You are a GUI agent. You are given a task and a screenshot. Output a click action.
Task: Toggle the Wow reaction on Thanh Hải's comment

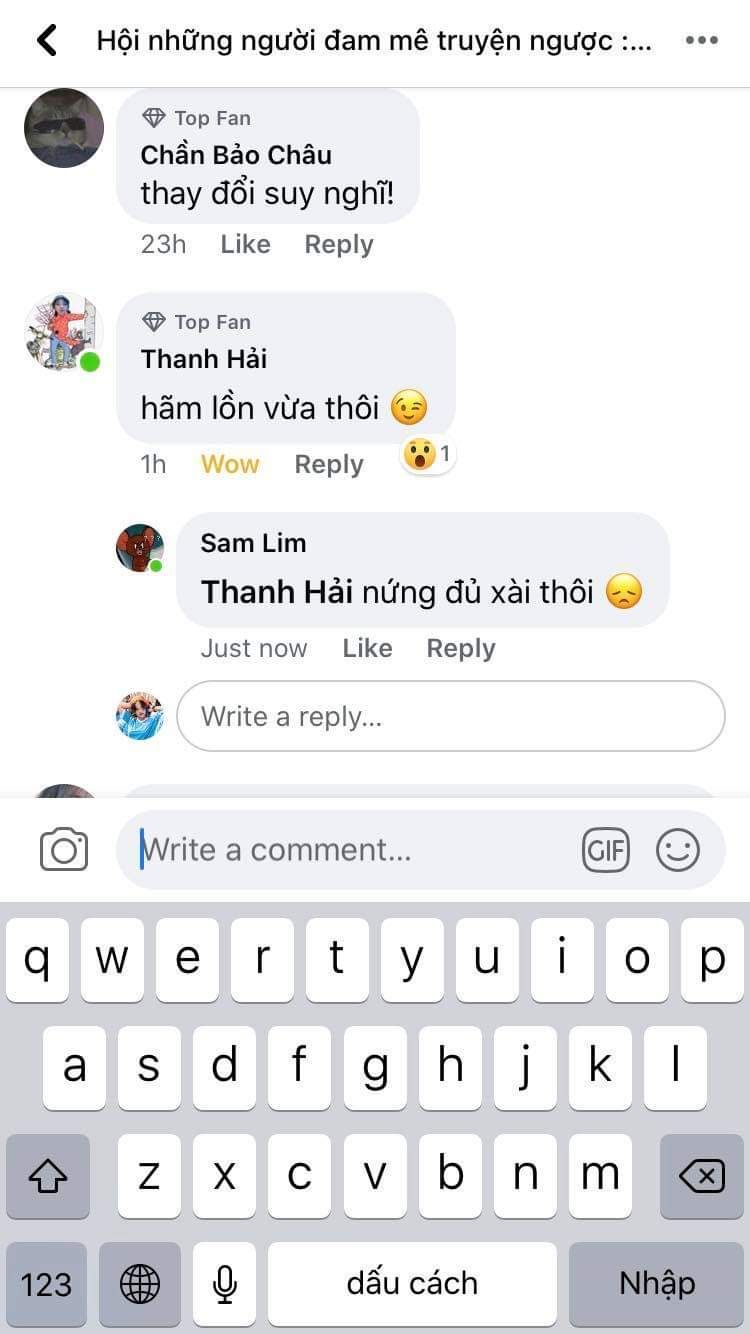pyautogui.click(x=230, y=465)
